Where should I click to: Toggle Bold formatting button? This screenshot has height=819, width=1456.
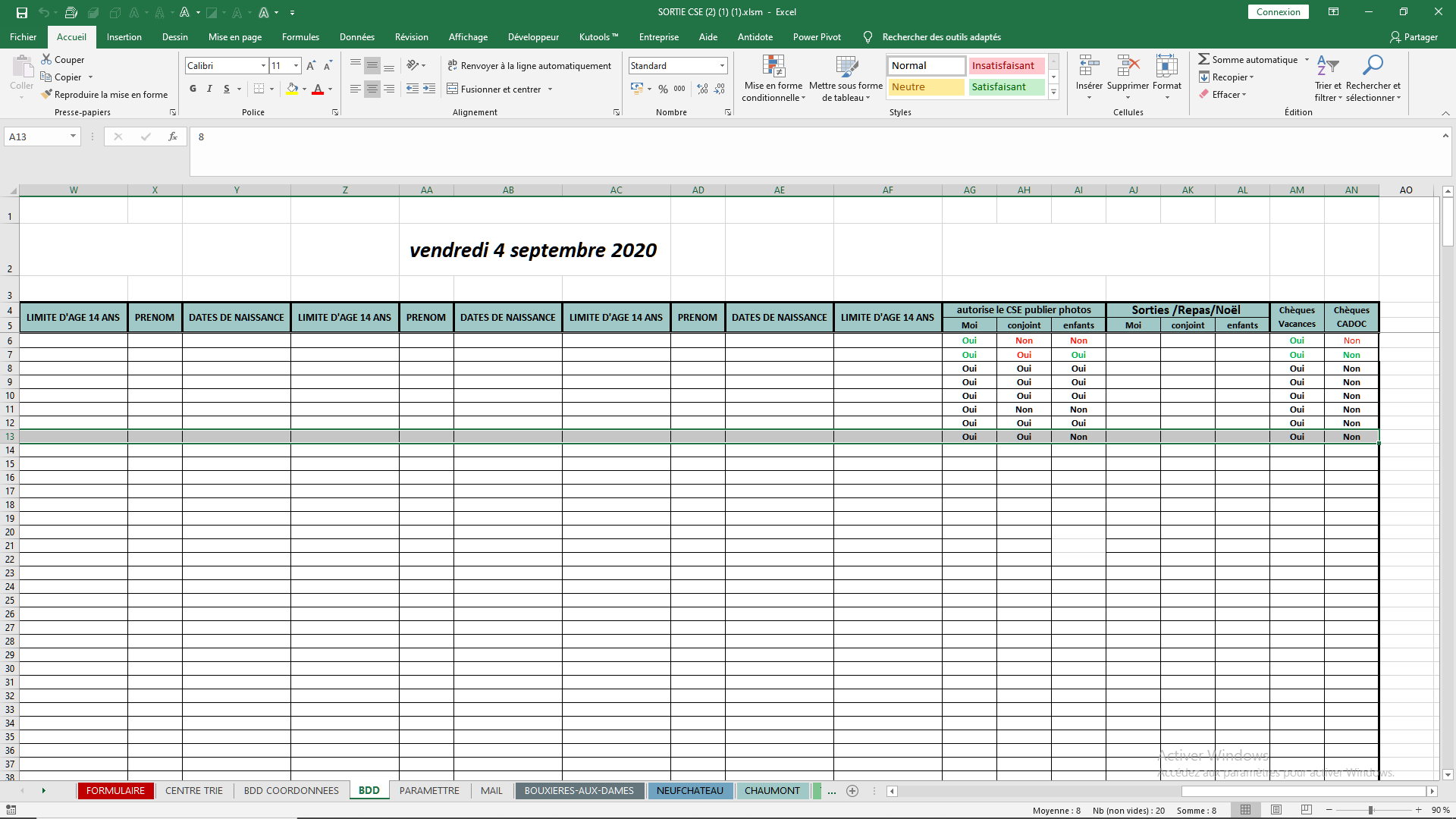click(x=193, y=89)
